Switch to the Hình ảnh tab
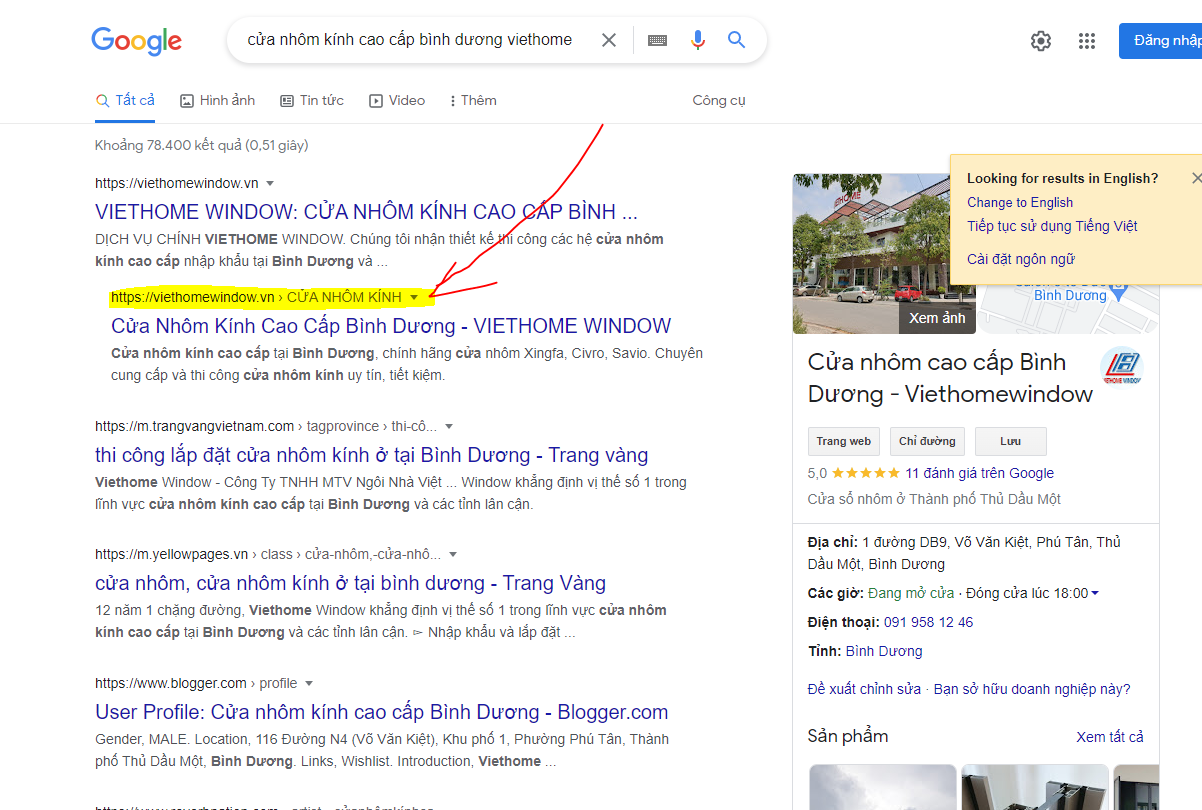The height and width of the screenshot is (810, 1202). coord(217,100)
